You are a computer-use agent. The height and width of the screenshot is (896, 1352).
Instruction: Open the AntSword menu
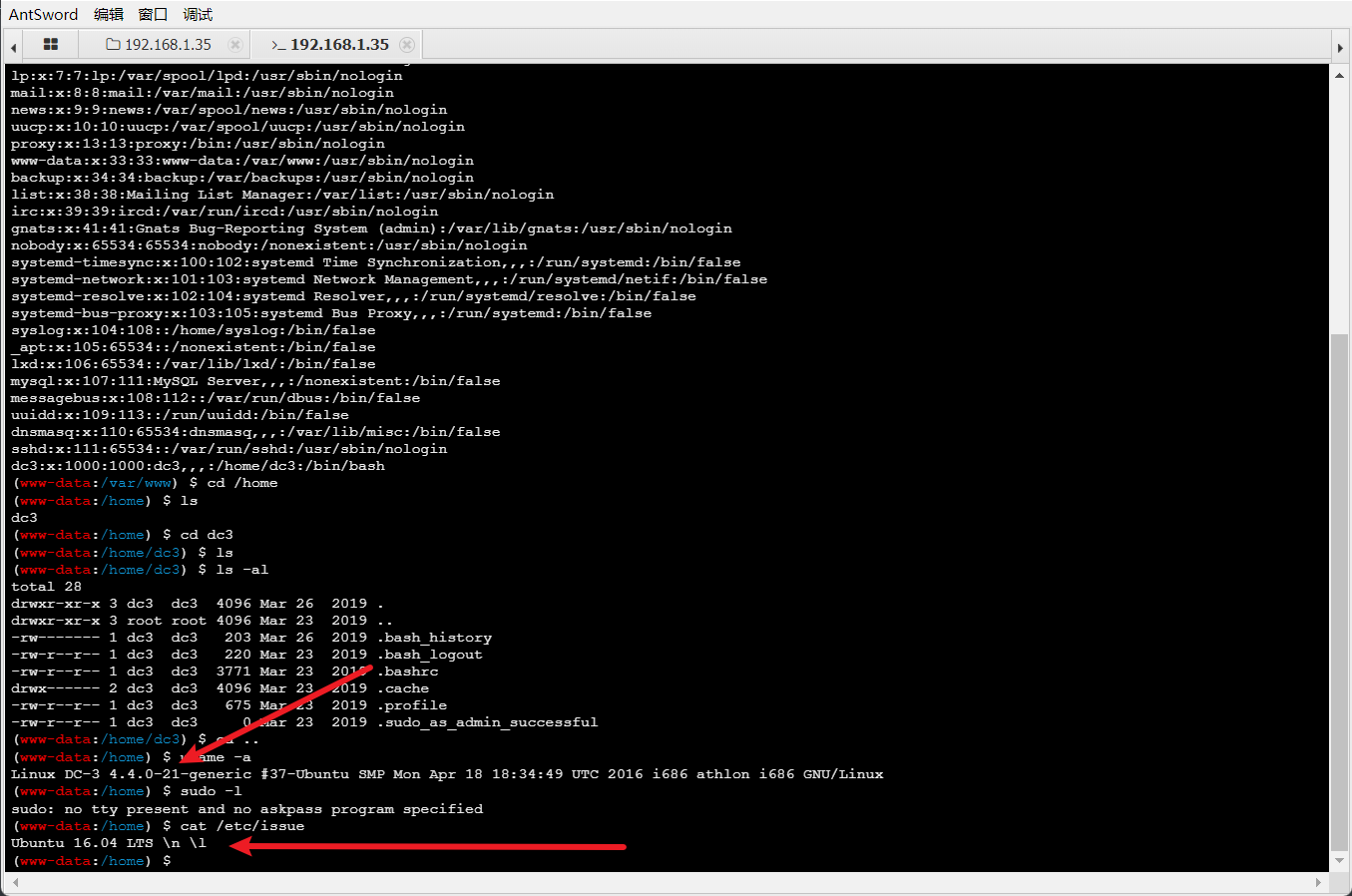(x=43, y=14)
